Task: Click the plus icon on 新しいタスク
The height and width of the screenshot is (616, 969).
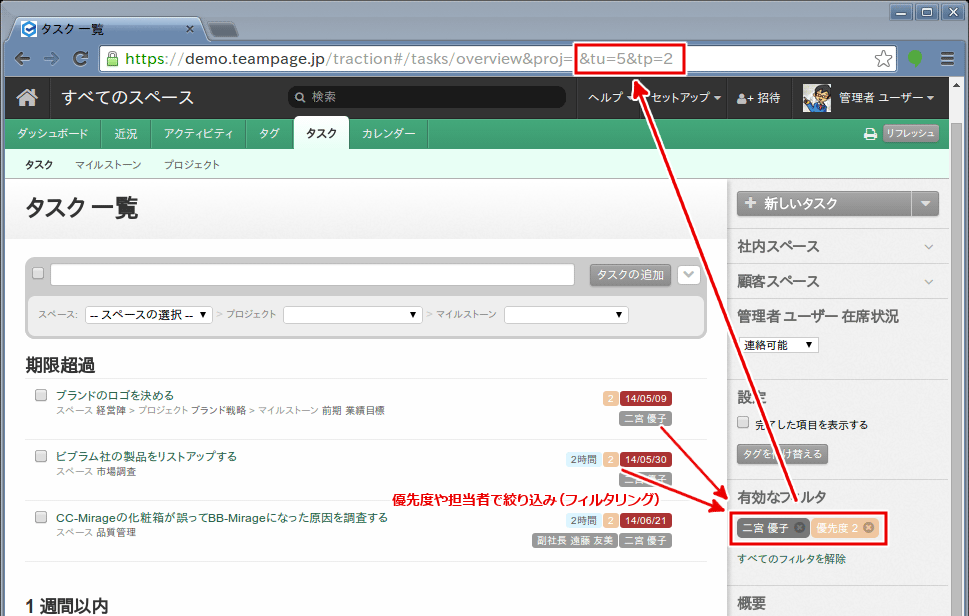Action: click(x=751, y=203)
